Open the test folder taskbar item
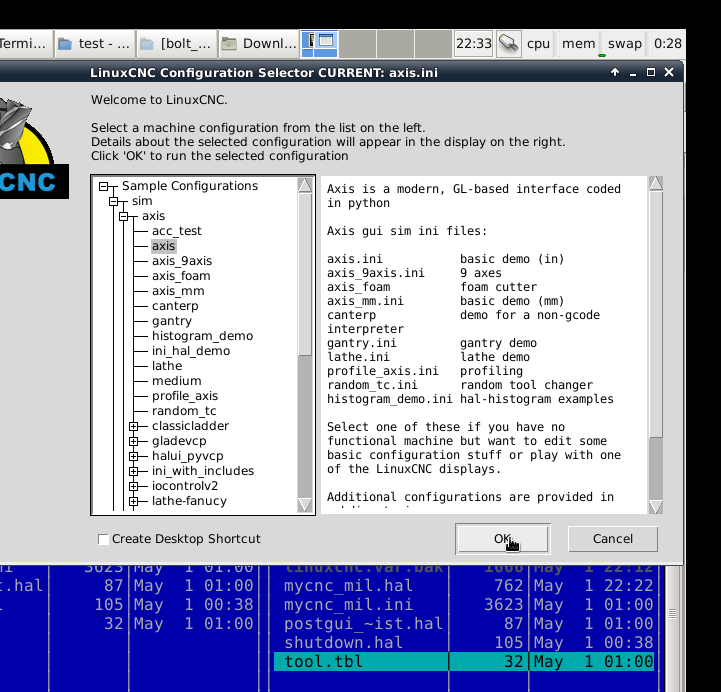 pyautogui.click(x=95, y=44)
